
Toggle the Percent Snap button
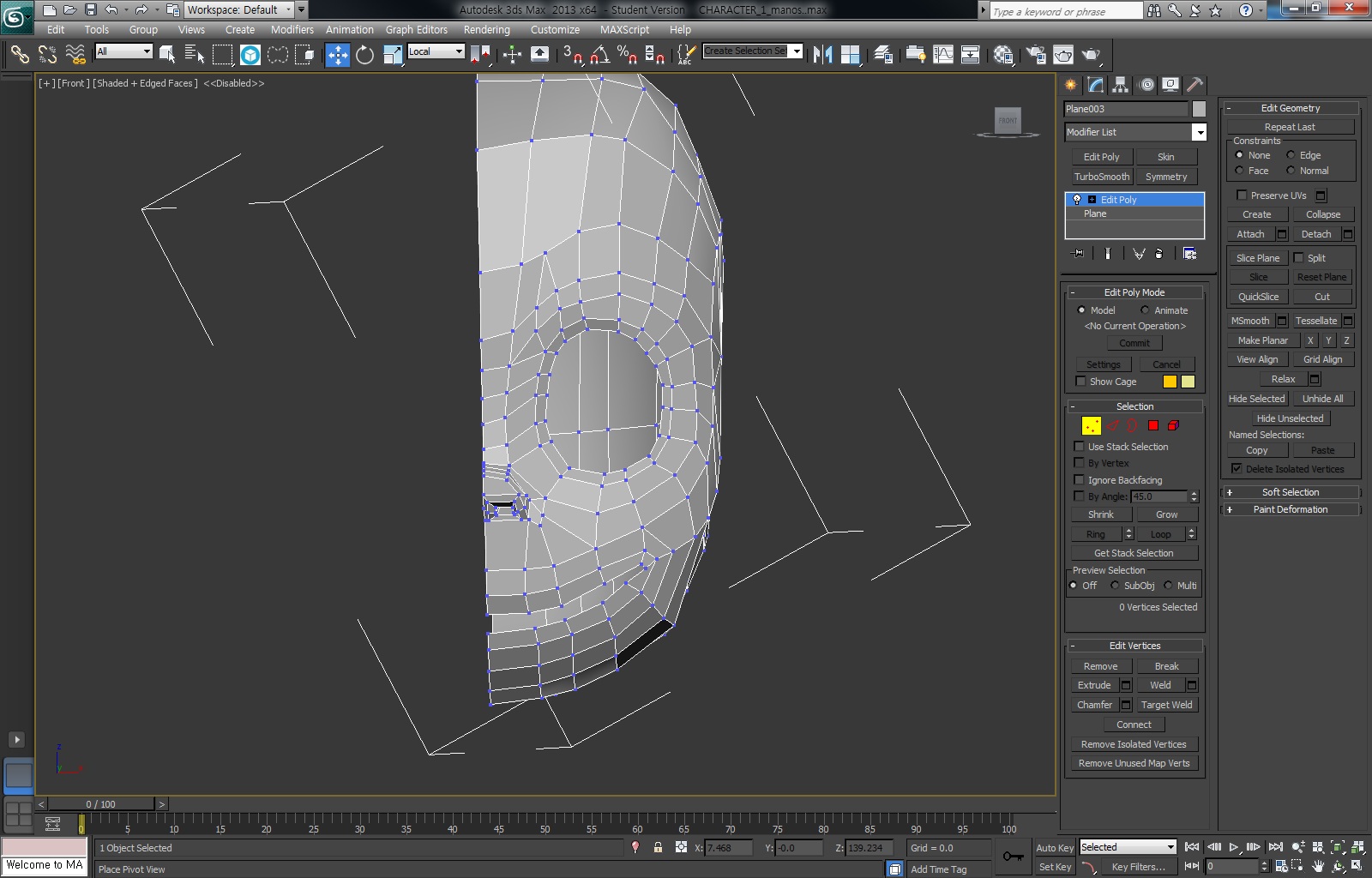click(x=628, y=55)
